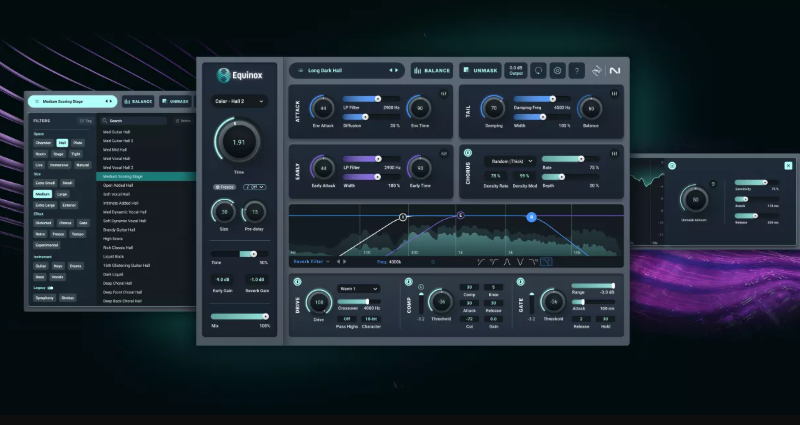Go to next filter band arrow
Viewport: 800px width, 425px height.
[x=344, y=262]
